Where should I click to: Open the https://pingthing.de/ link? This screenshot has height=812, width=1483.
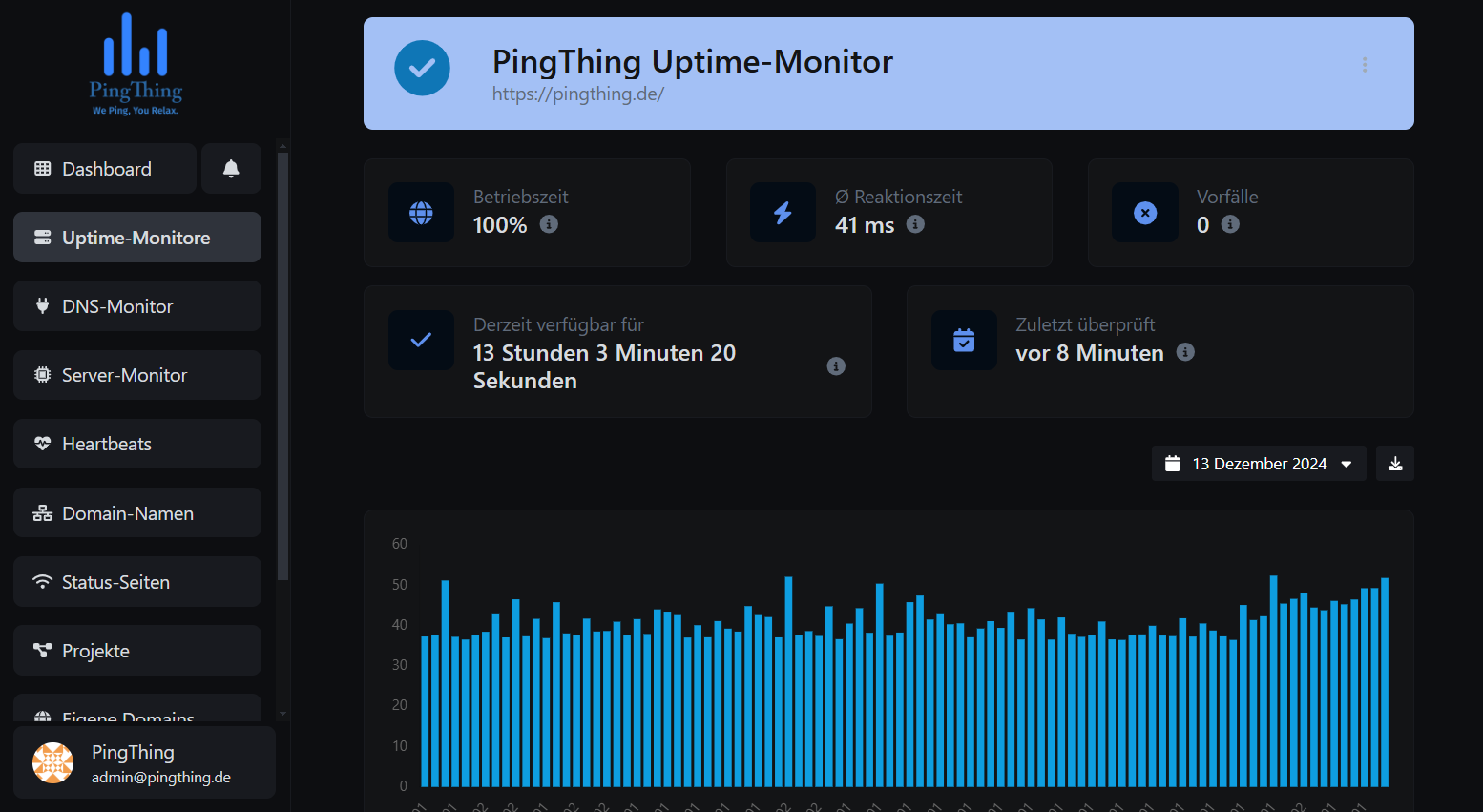coord(577,94)
